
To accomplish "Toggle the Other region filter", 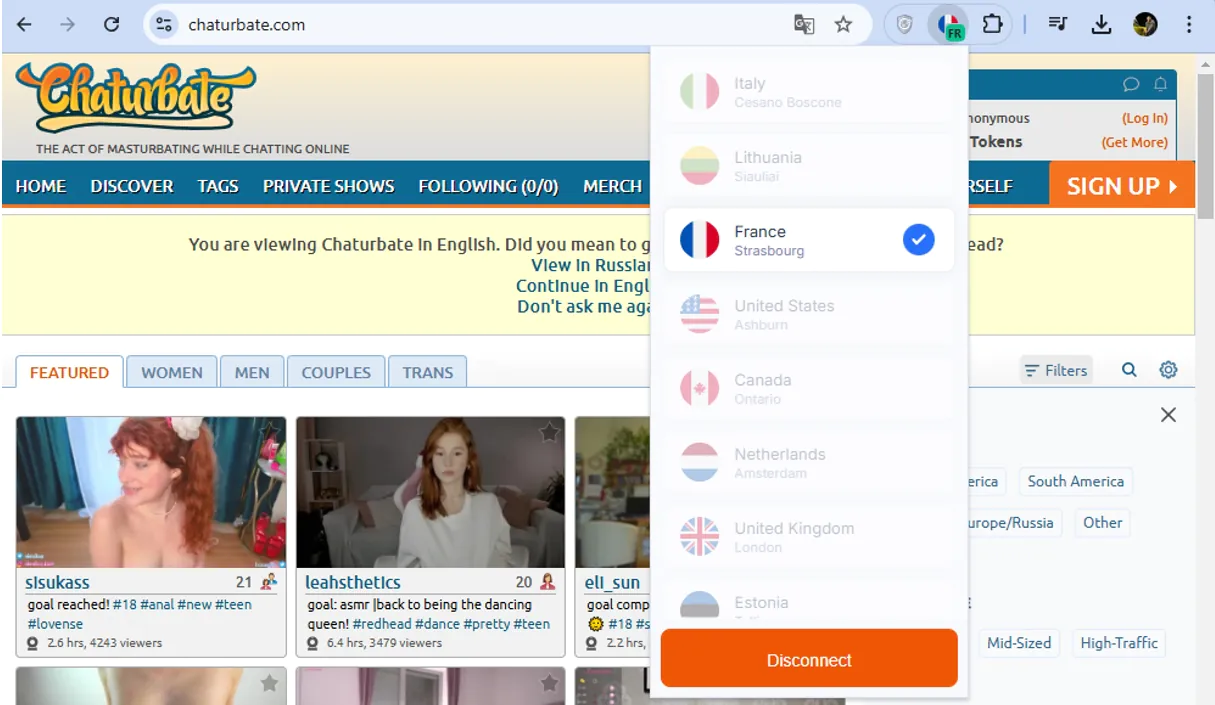I will (x=1103, y=522).
